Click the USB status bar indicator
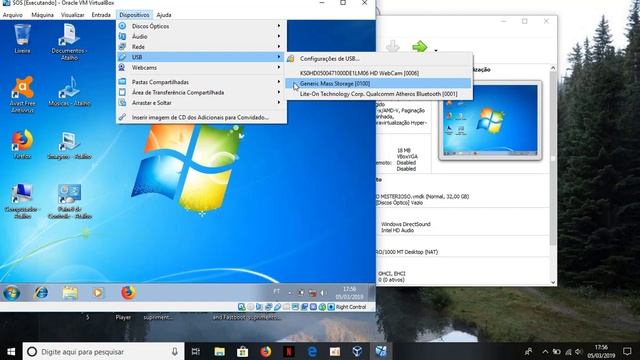The width and height of the screenshot is (640, 360). [278, 307]
